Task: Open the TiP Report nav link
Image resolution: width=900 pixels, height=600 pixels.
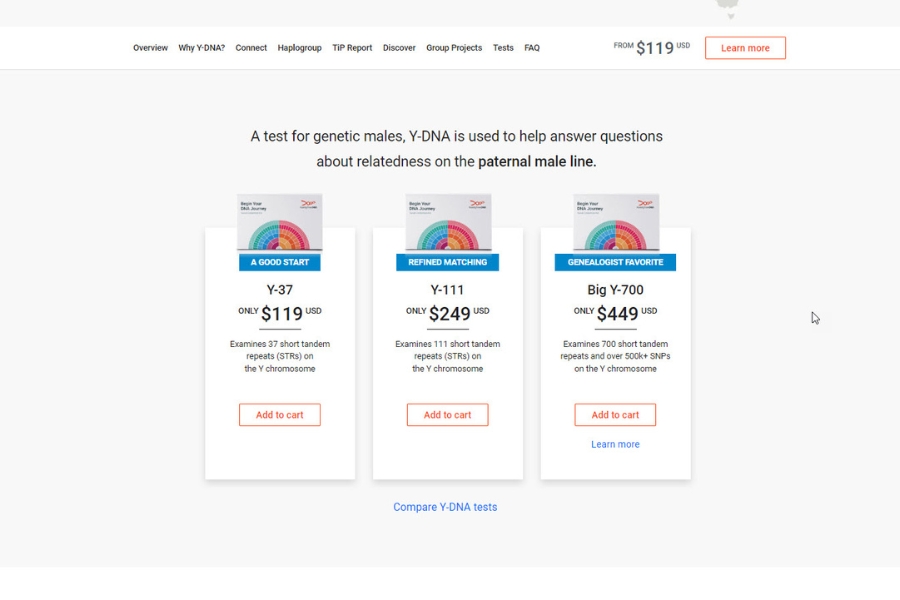Action: (x=352, y=48)
